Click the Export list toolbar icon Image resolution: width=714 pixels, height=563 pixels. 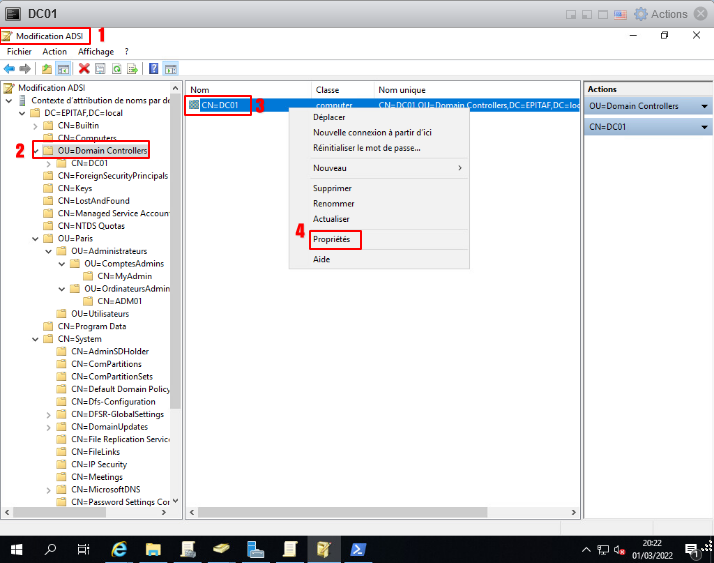tap(132, 69)
